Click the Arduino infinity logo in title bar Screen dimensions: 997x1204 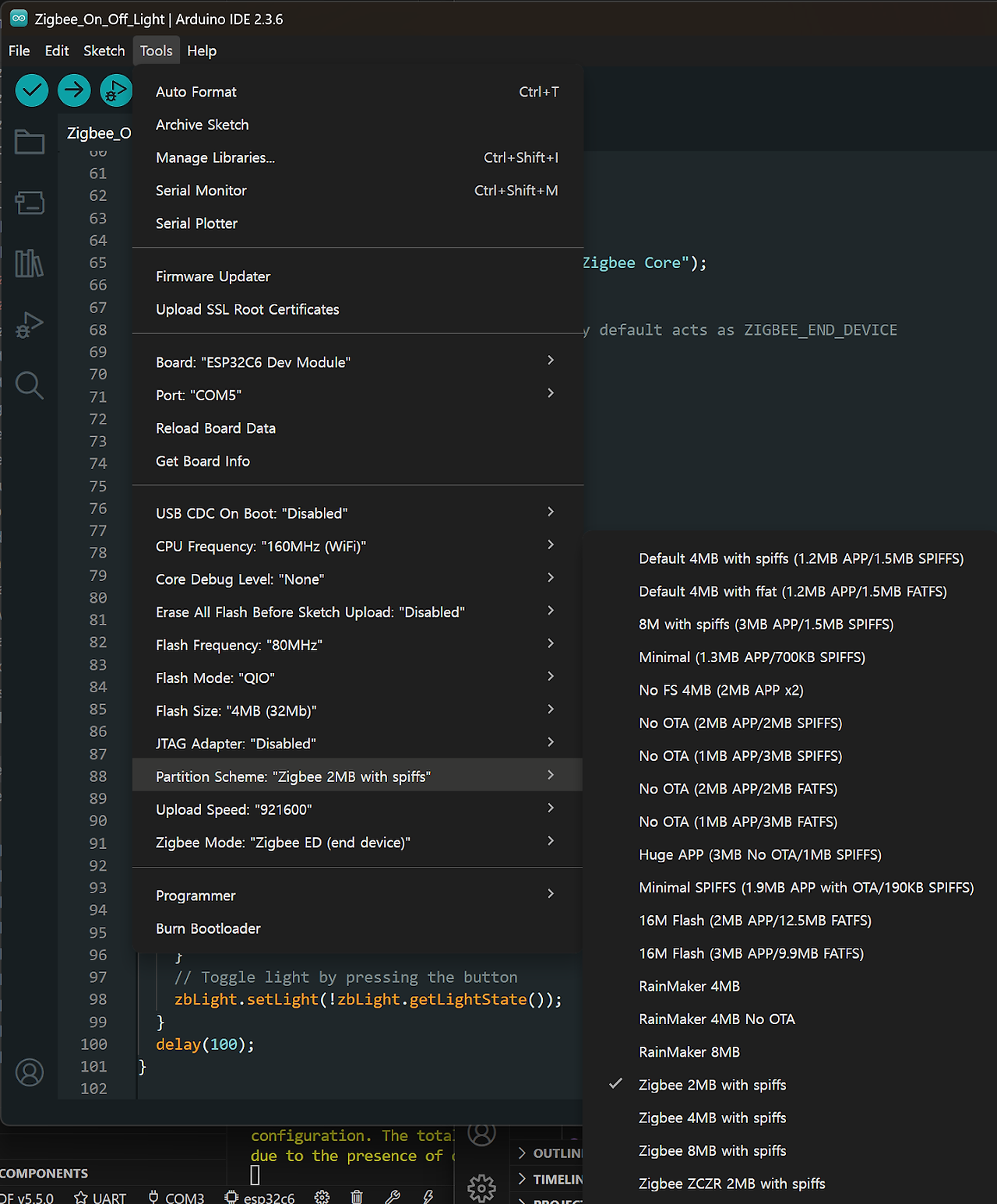tap(19, 18)
